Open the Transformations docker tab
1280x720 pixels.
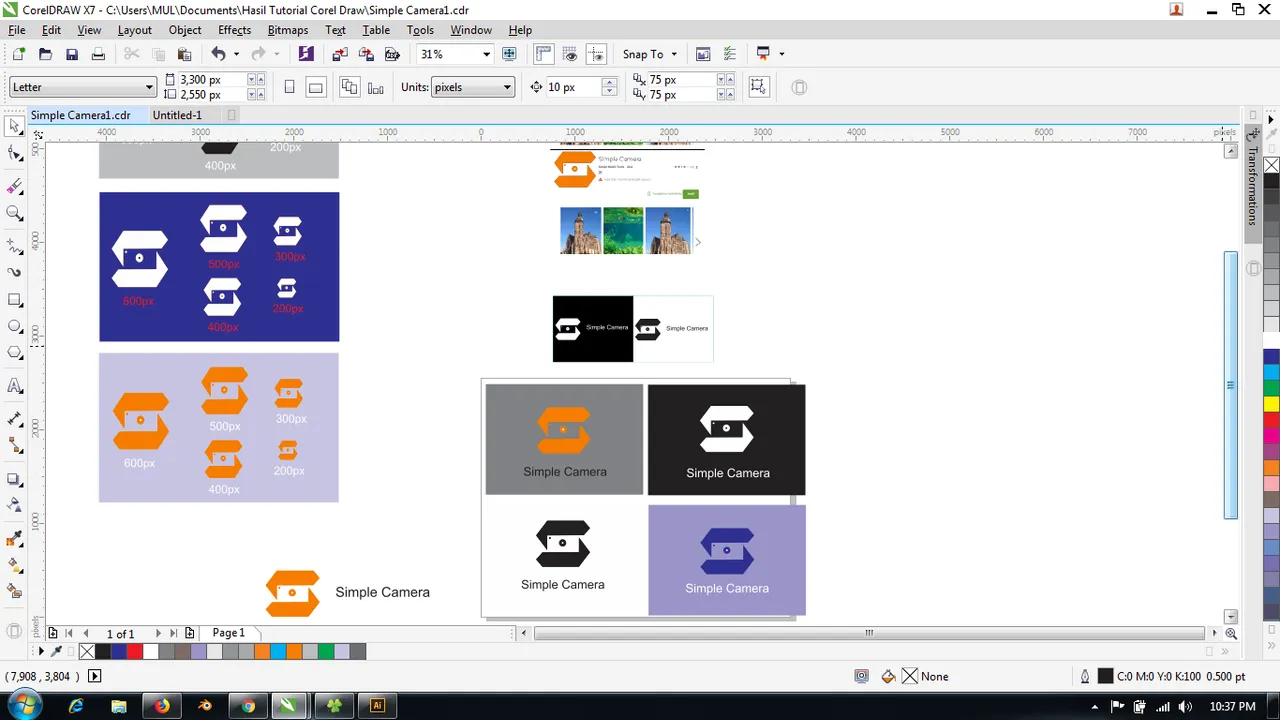pos(1253,185)
